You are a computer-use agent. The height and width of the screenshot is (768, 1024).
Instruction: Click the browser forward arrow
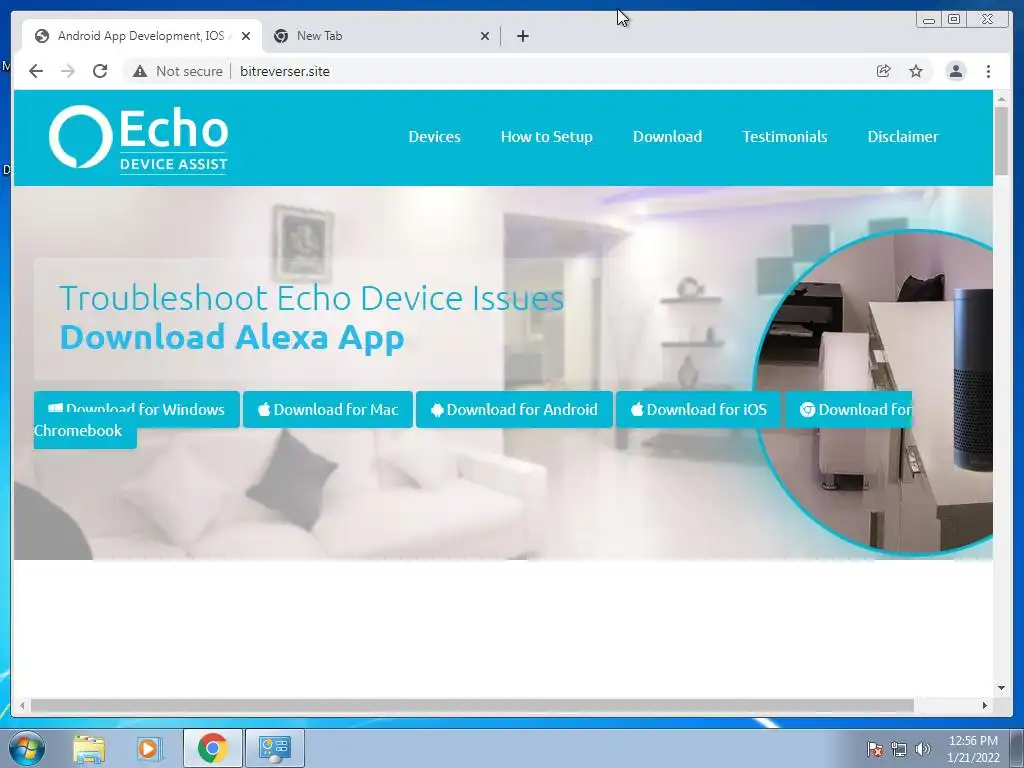point(68,71)
